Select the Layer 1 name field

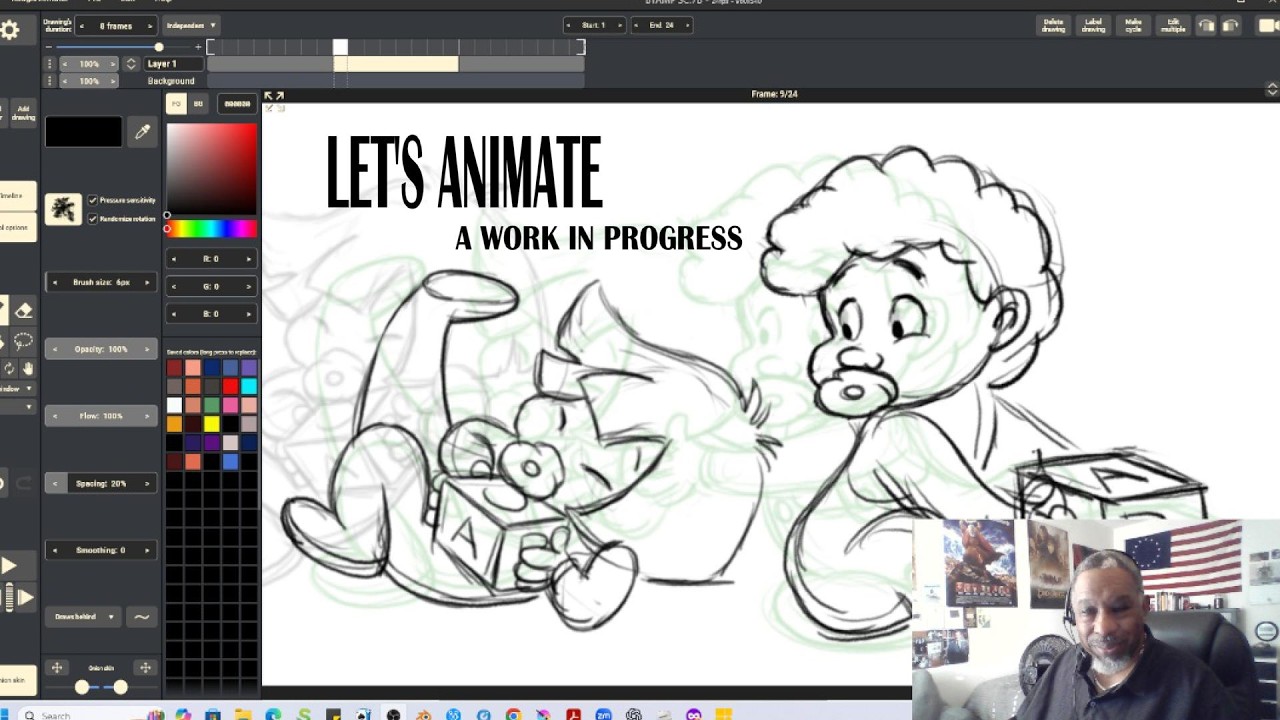coord(174,64)
